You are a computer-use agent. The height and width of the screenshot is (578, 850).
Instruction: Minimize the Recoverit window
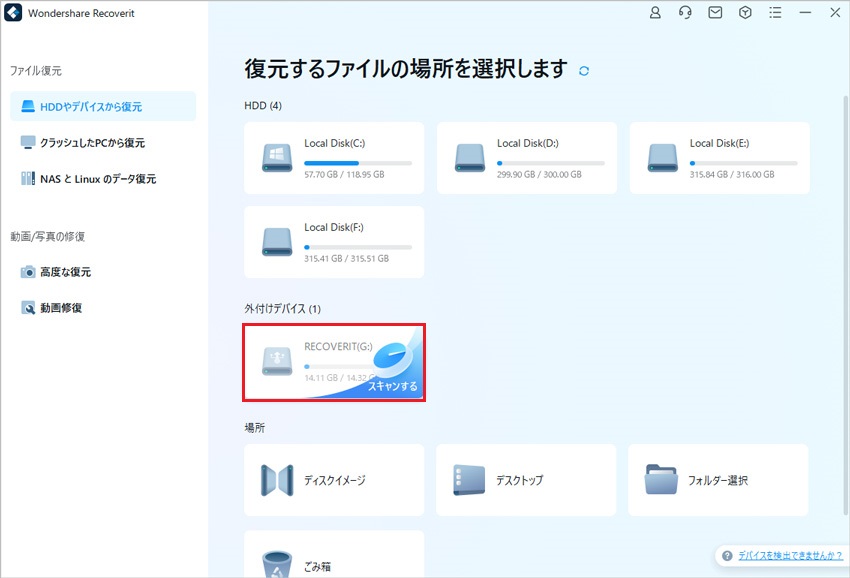[x=805, y=12]
